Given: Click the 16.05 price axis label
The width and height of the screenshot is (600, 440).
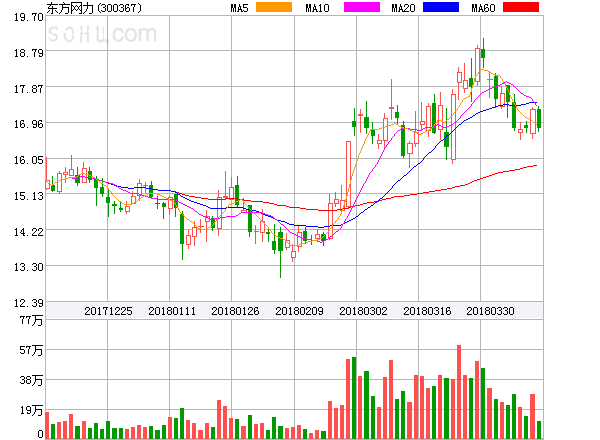Looking at the screenshot, I should [x=29, y=160].
